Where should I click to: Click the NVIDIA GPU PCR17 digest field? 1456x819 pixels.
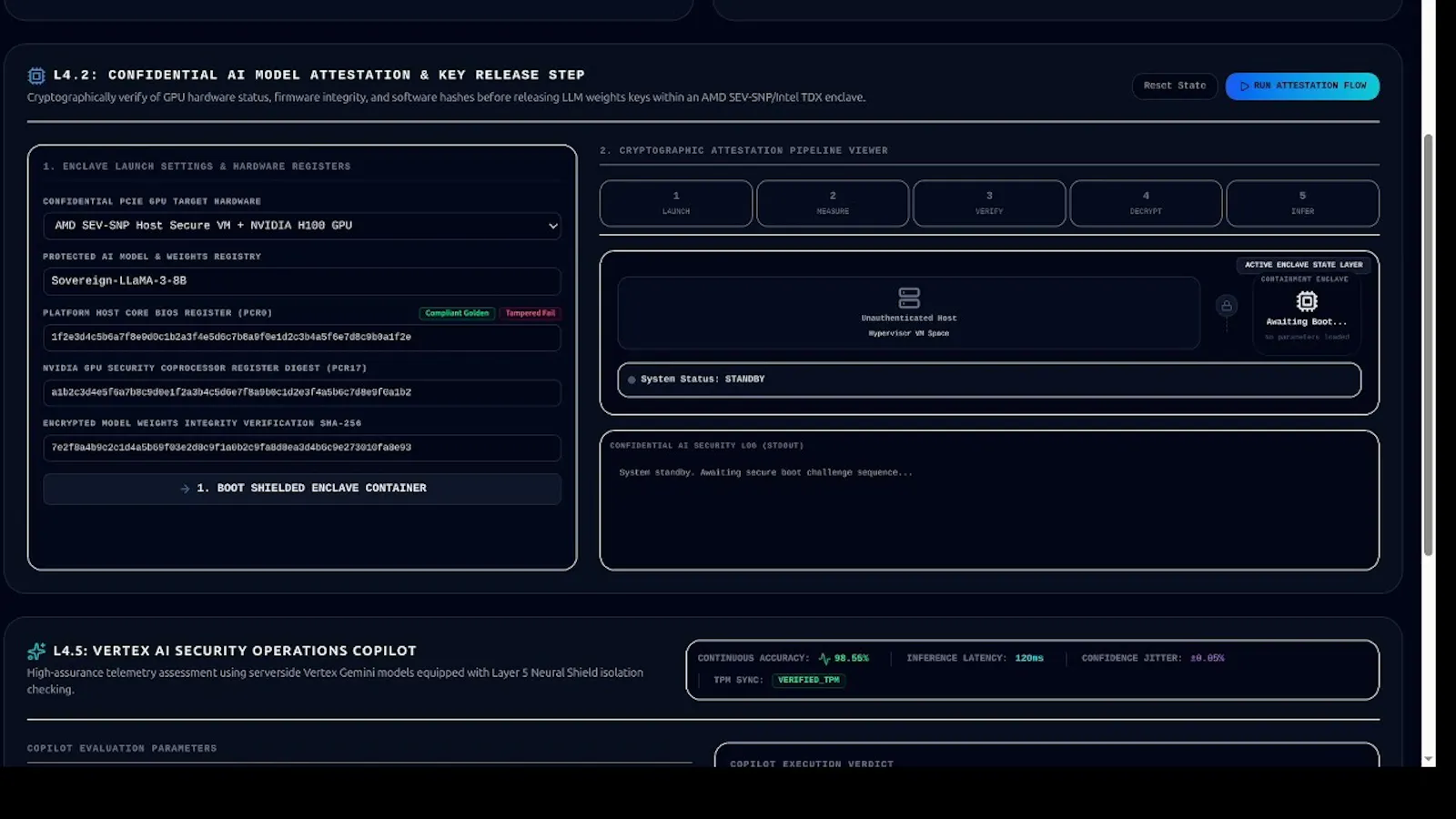(302, 392)
